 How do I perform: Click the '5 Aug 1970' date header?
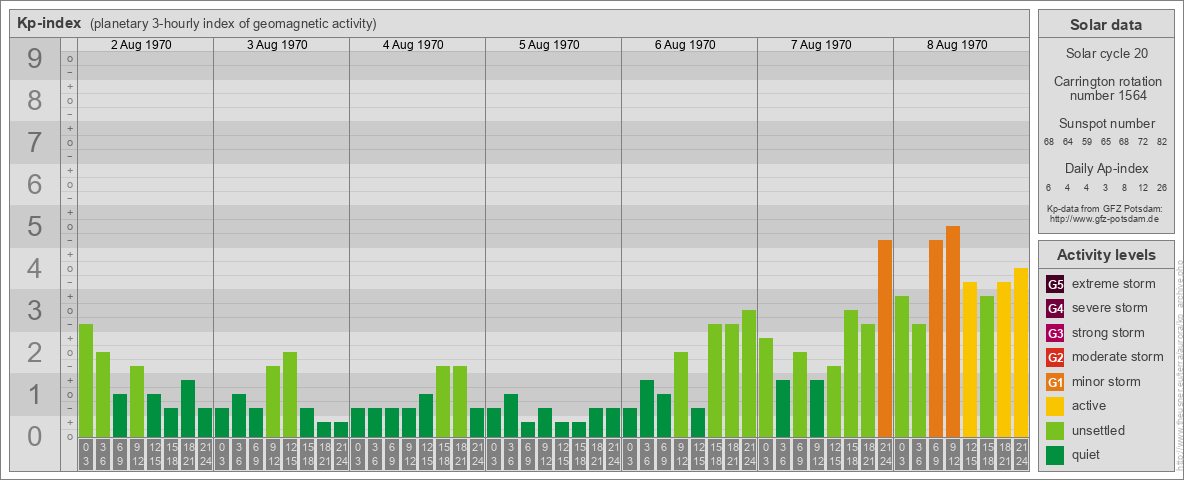click(549, 45)
